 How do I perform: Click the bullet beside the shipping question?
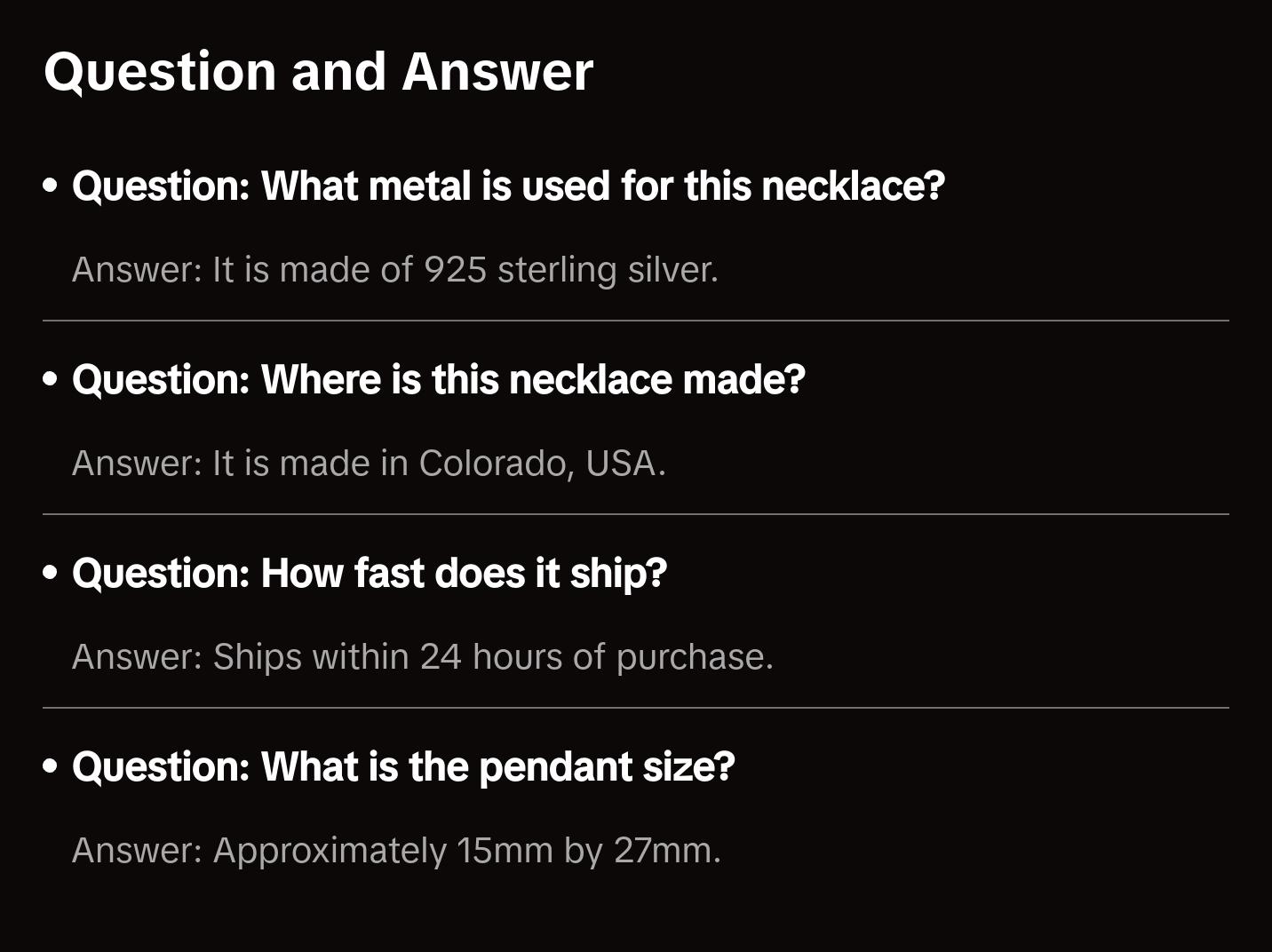(x=51, y=574)
